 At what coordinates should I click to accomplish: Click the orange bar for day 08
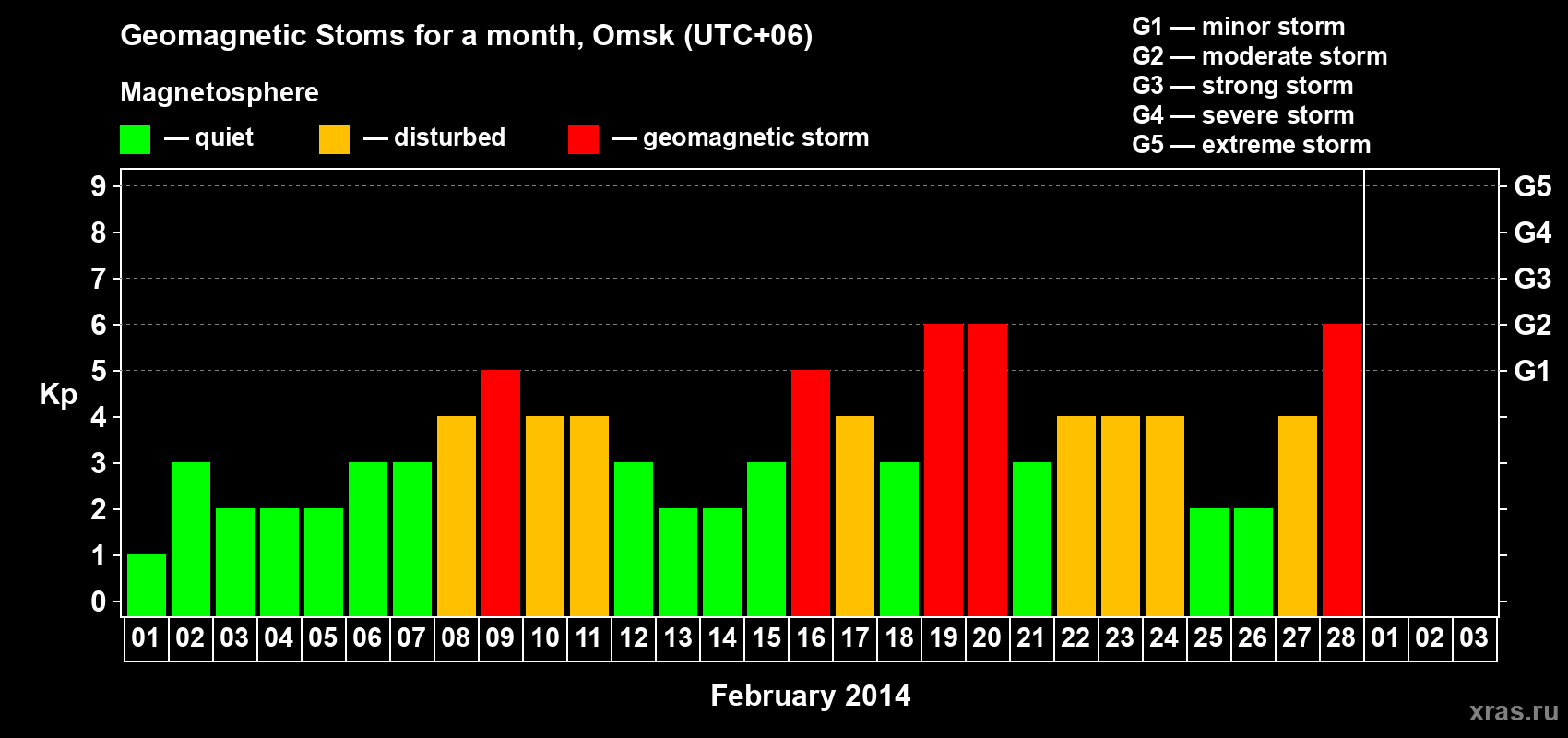click(457, 517)
